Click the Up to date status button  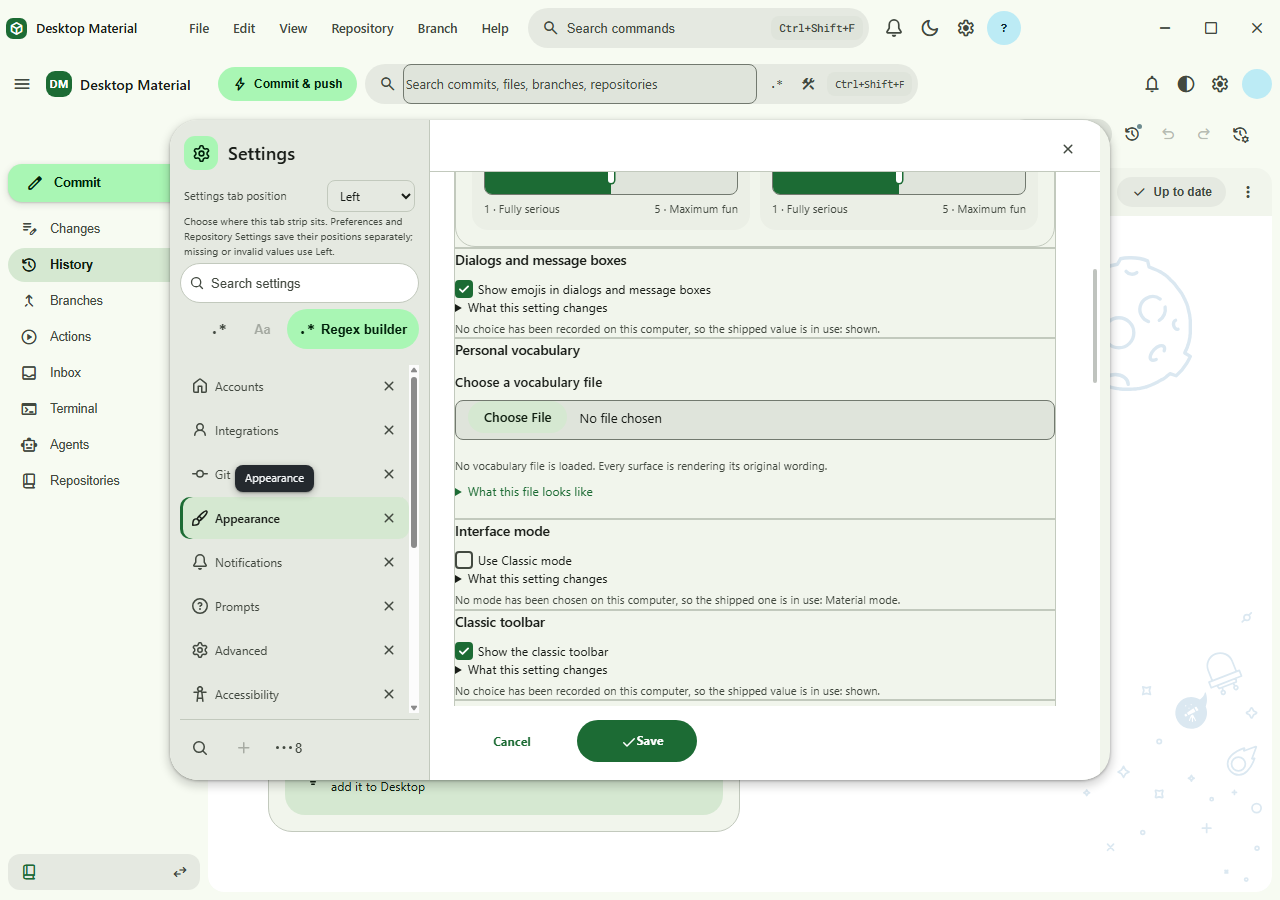click(x=1172, y=192)
